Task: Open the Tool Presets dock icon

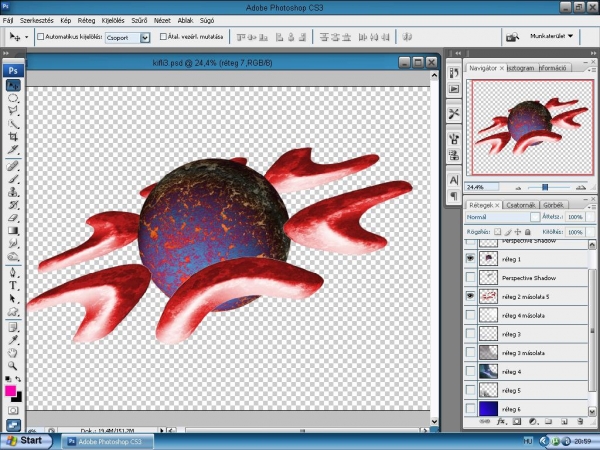Action: [x=454, y=114]
